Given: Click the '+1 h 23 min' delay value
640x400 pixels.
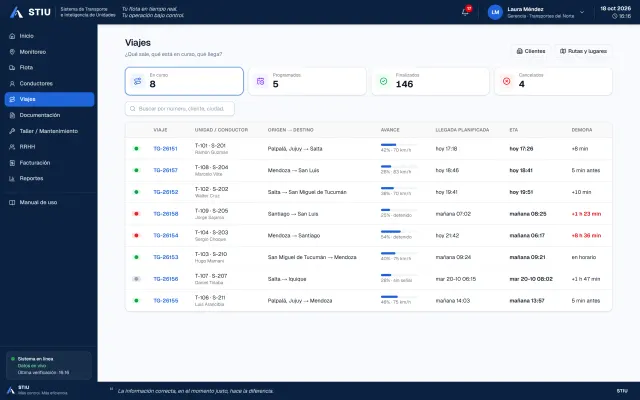Looking at the screenshot, I should click(586, 214).
